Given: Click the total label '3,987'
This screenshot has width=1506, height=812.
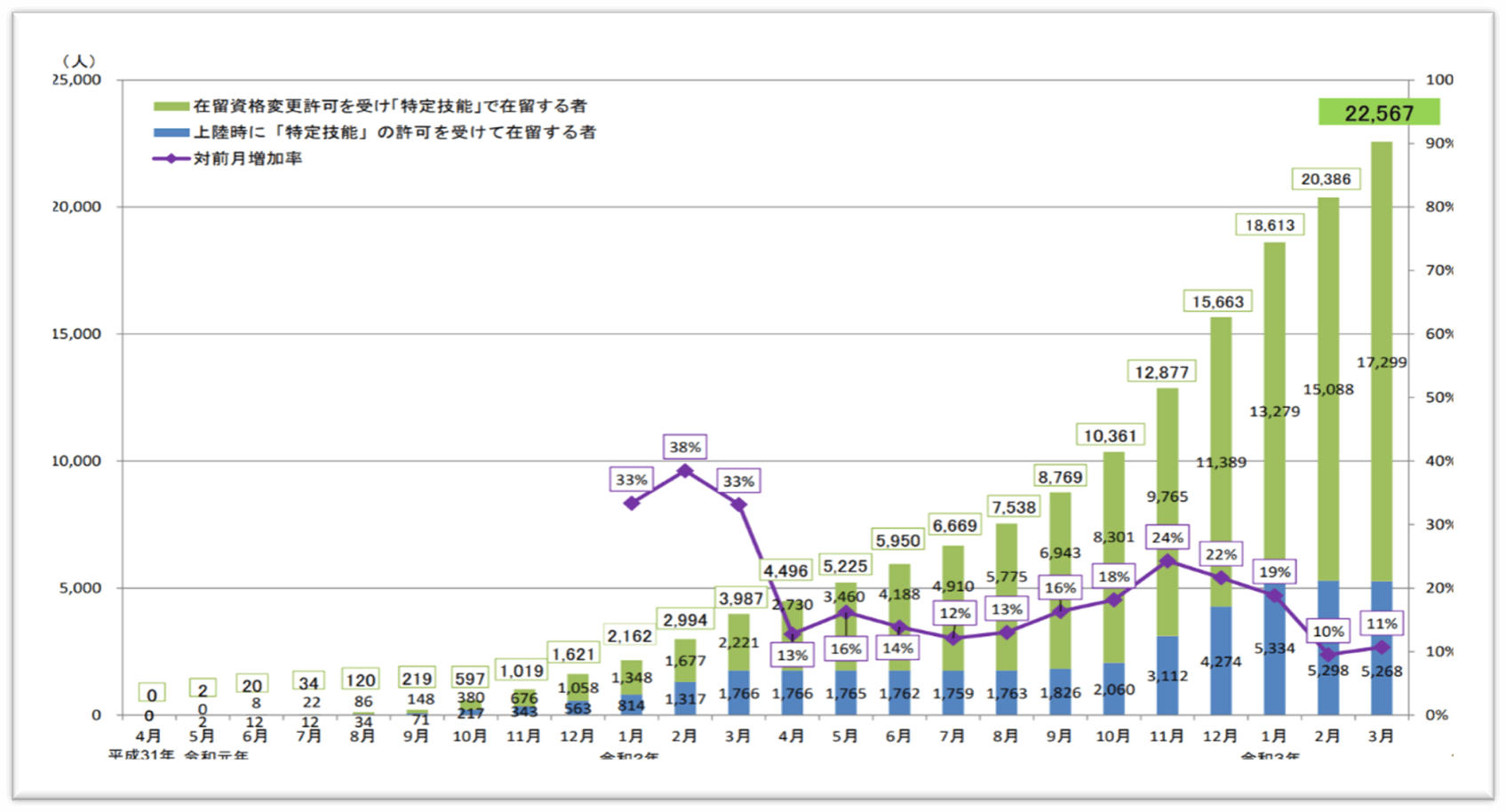Looking at the screenshot, I should point(741,599).
